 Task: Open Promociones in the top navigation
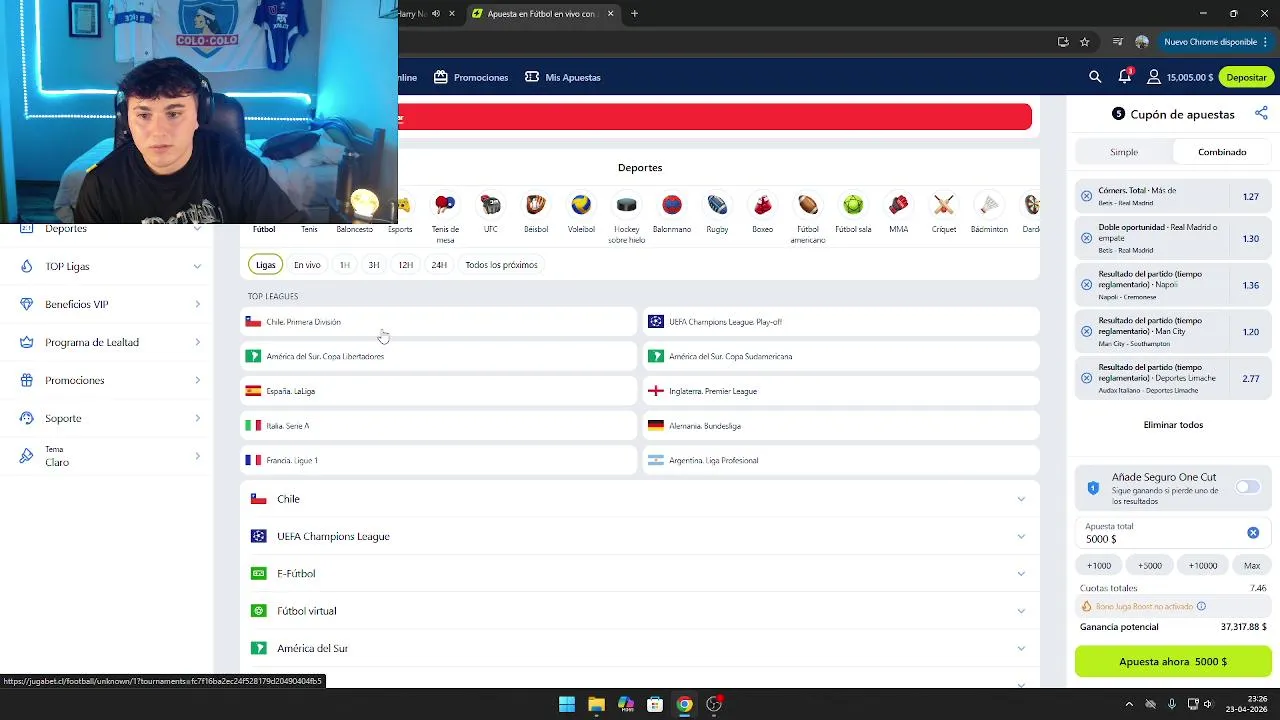pyautogui.click(x=470, y=77)
